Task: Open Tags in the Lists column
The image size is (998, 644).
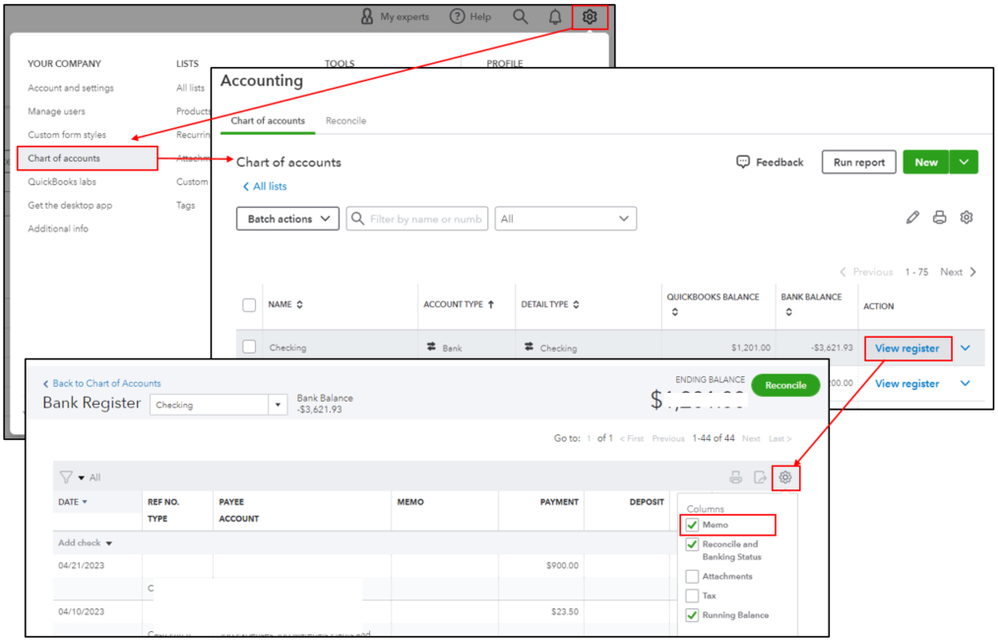Action: (x=186, y=206)
